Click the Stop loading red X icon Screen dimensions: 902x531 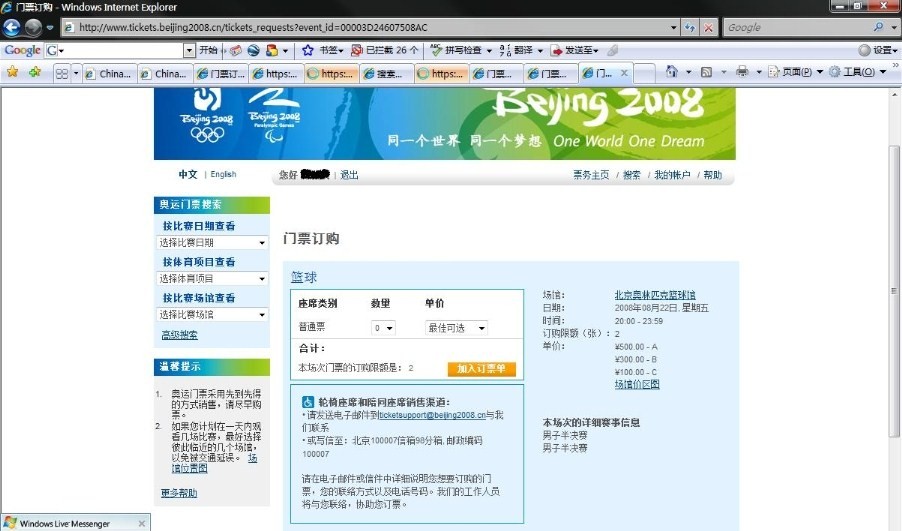coord(709,28)
